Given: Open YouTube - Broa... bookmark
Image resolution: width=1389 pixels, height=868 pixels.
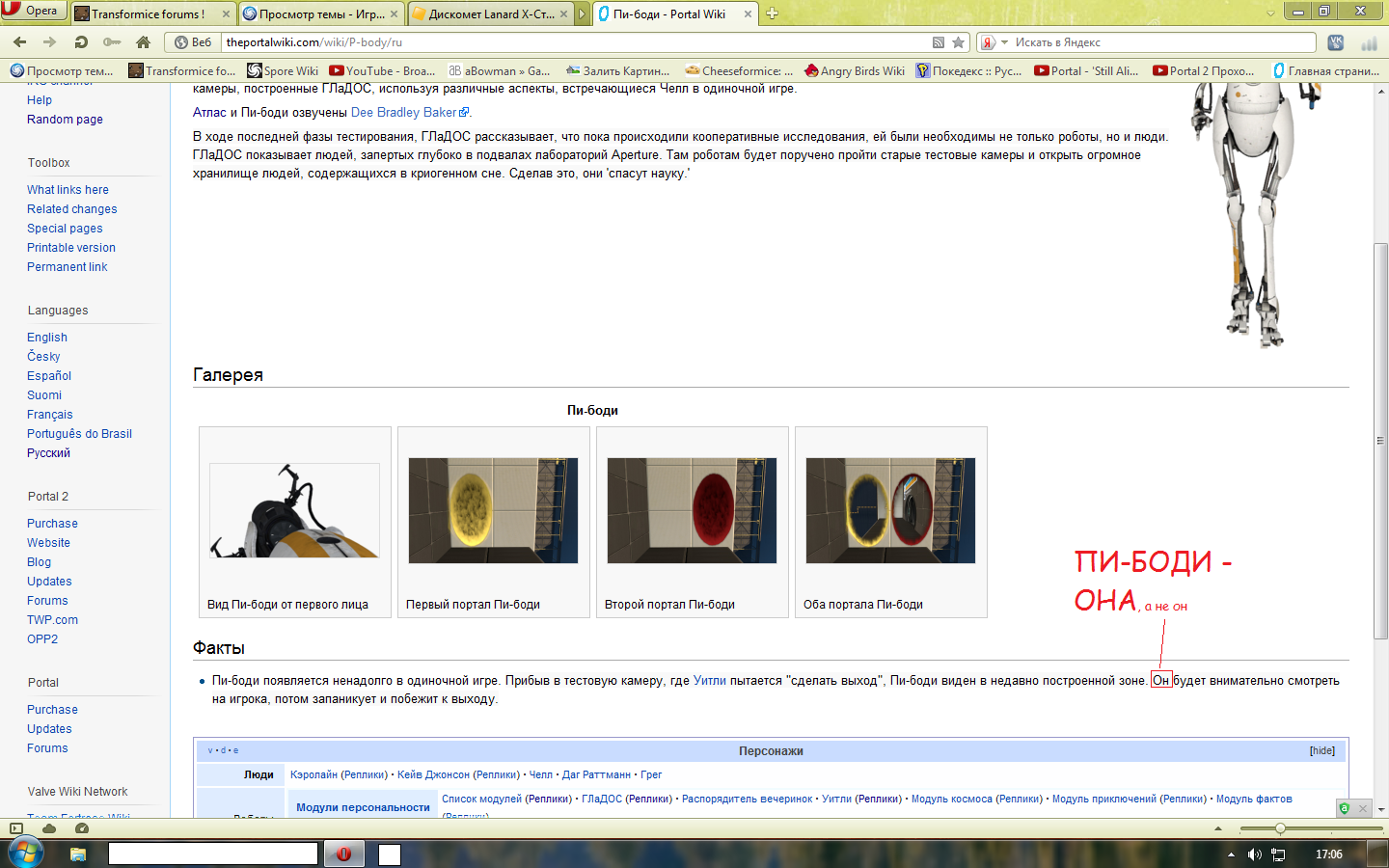Looking at the screenshot, I should click(x=382, y=70).
